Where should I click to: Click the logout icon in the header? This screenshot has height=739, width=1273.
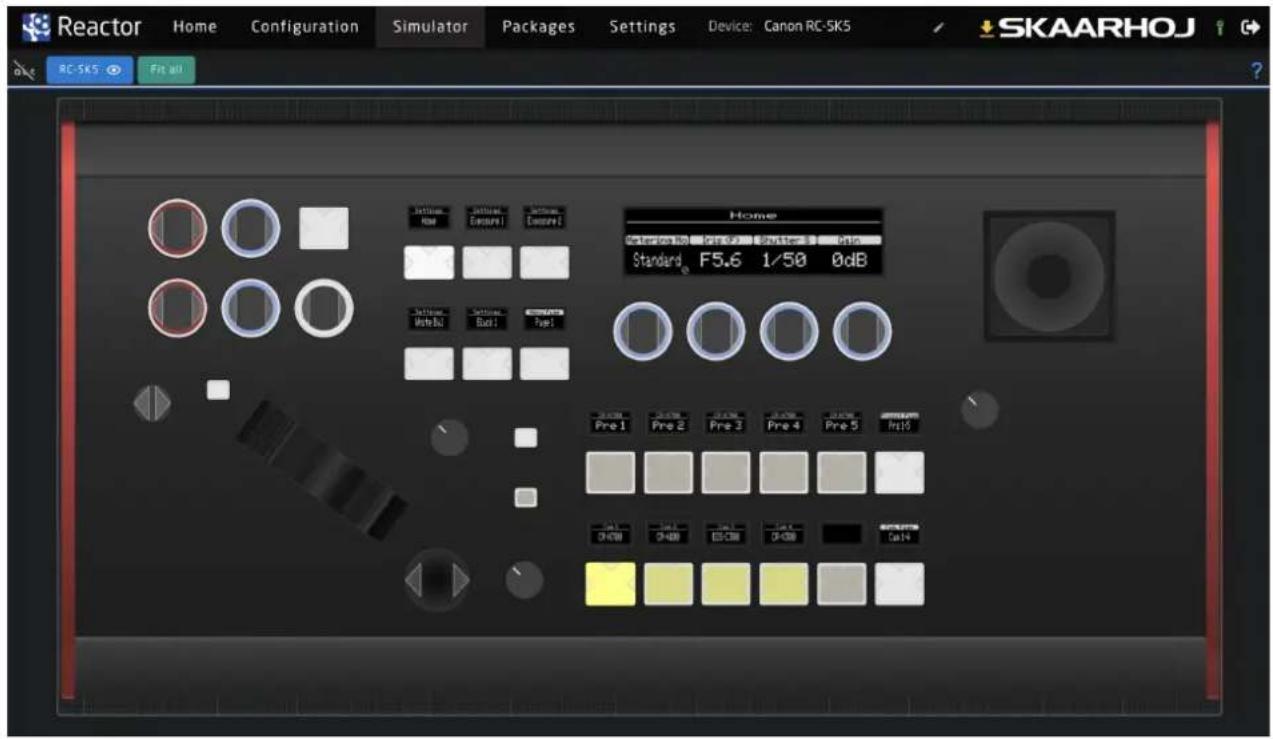(x=1248, y=28)
